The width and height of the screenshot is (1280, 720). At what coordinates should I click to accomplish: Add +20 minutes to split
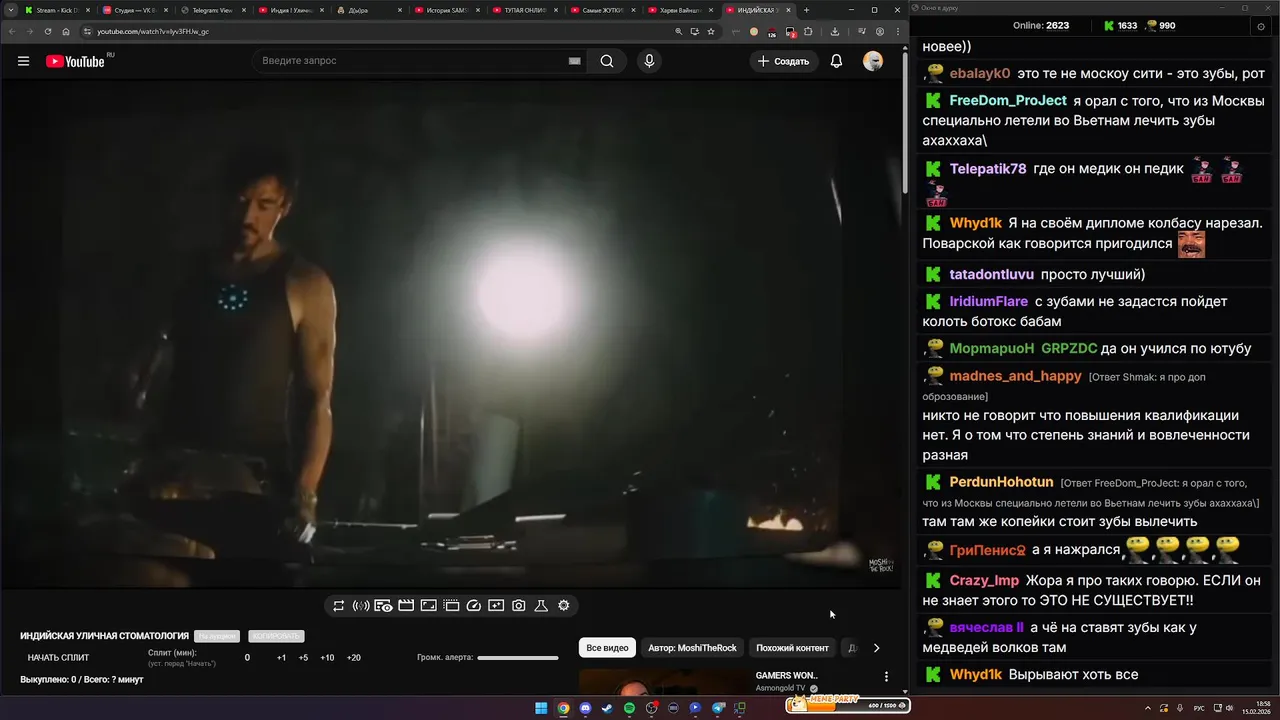(353, 658)
